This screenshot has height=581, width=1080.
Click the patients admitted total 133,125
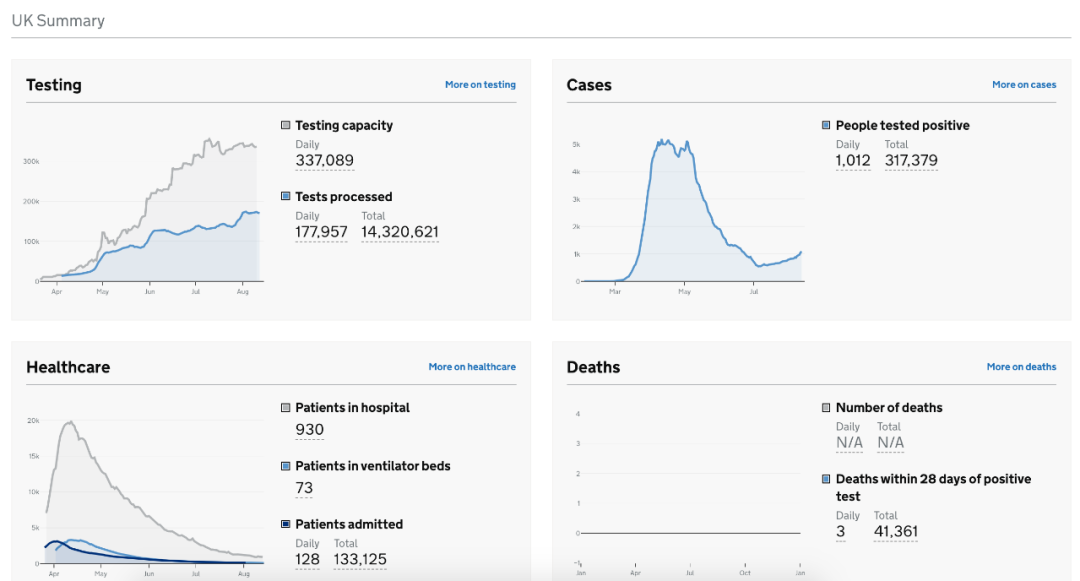(360, 560)
